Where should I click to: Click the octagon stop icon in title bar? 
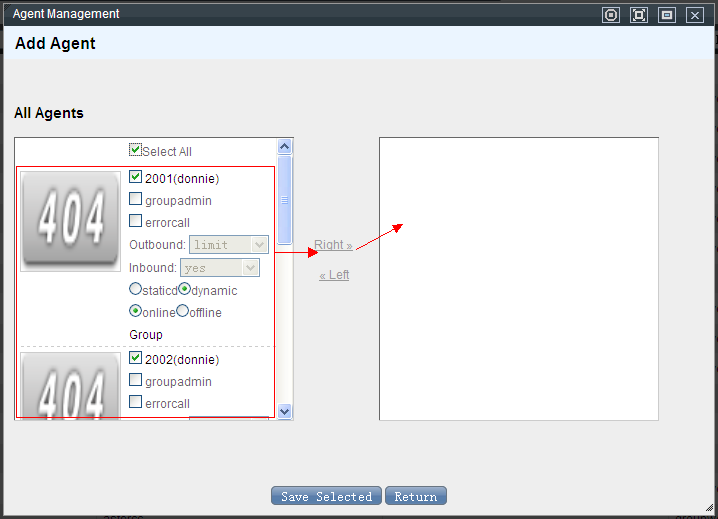pos(611,15)
